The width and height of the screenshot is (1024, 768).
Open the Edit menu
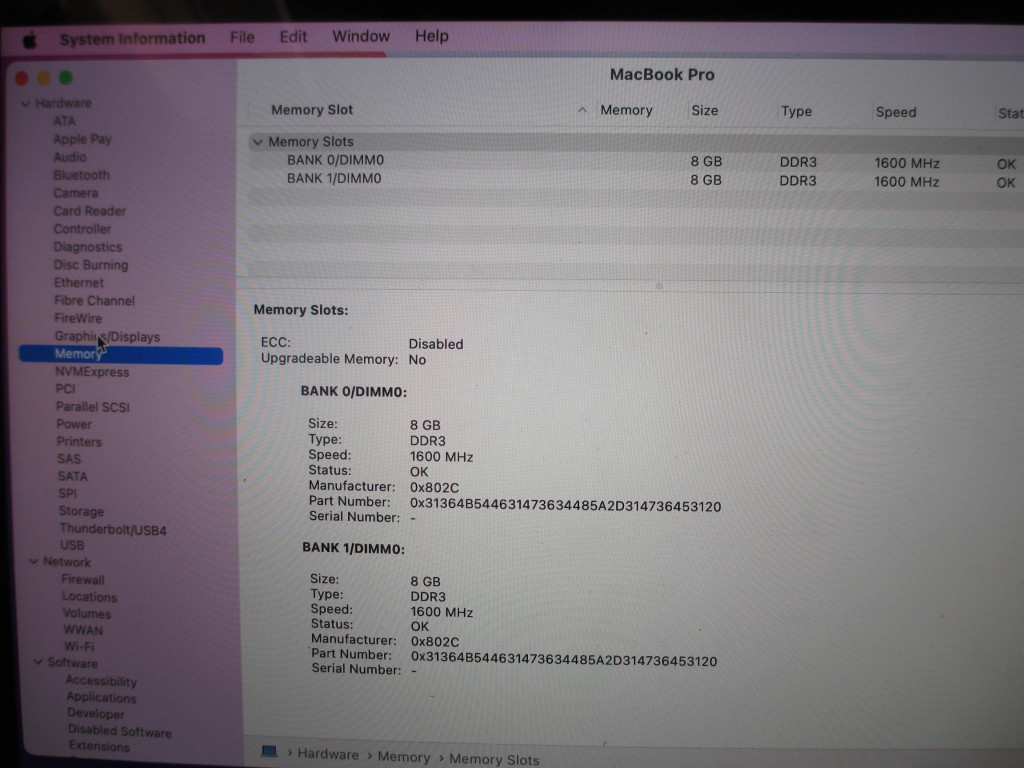coord(293,37)
